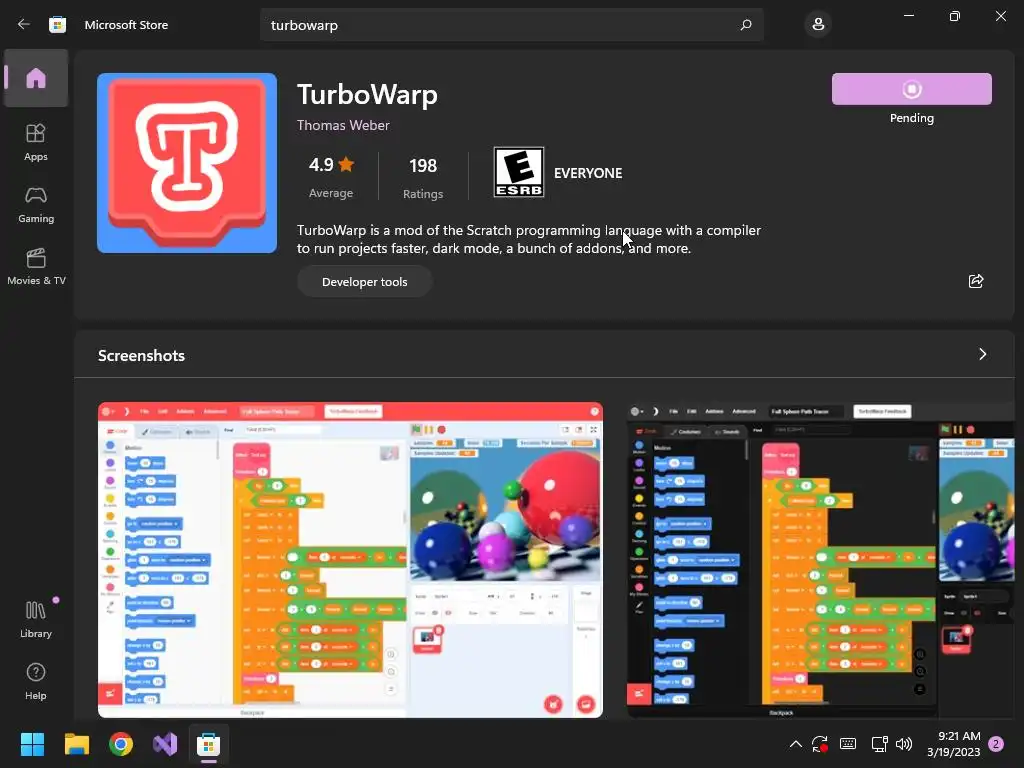This screenshot has height=768, width=1024.
Task: Open the dark theme TurboWarp screenshot
Action: [821, 560]
